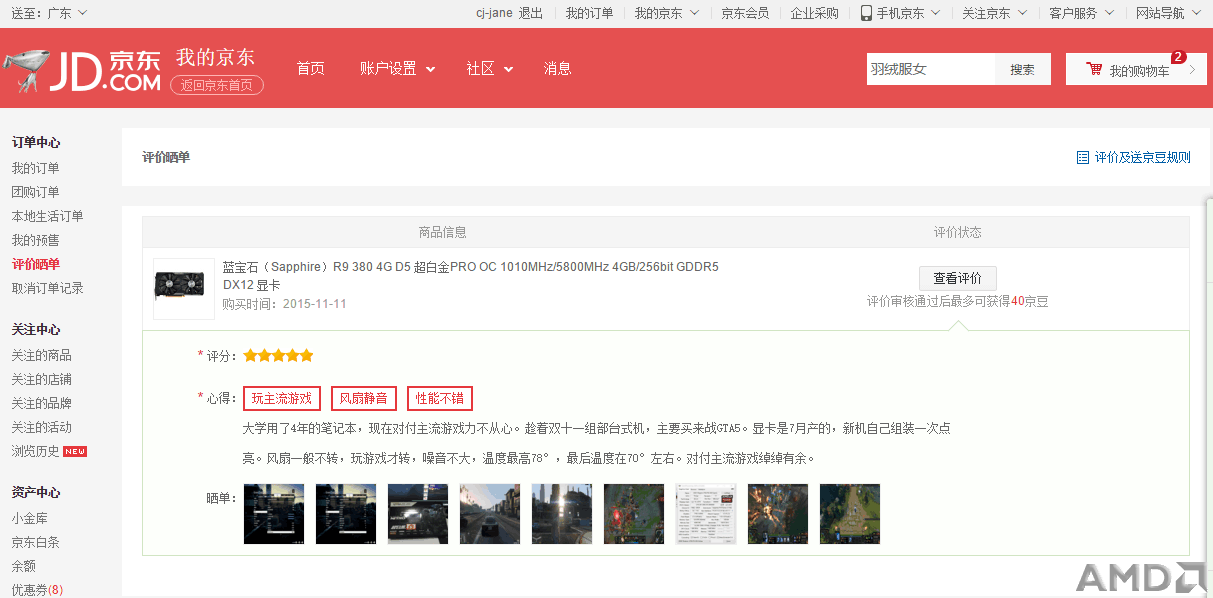Click the 性能不错 tag
1213x598 pixels.
click(440, 398)
